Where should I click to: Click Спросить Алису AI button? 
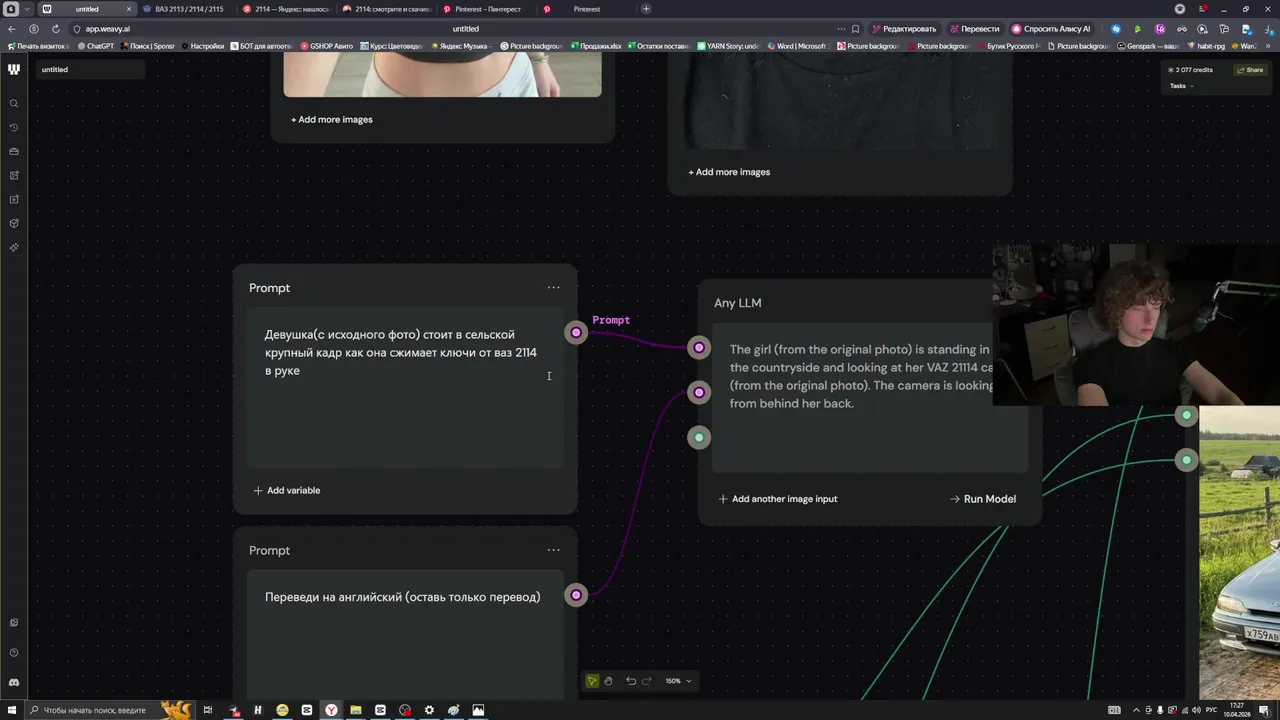pyautogui.click(x=1052, y=29)
